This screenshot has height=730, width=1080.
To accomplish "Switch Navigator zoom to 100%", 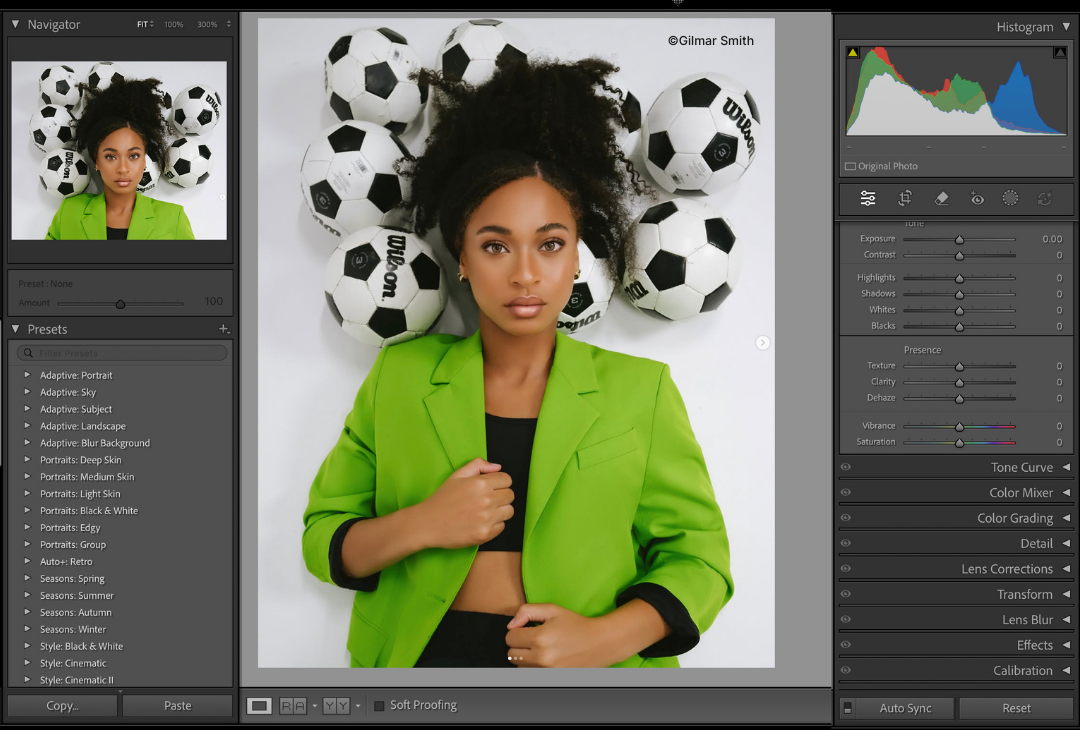I will 173,23.
